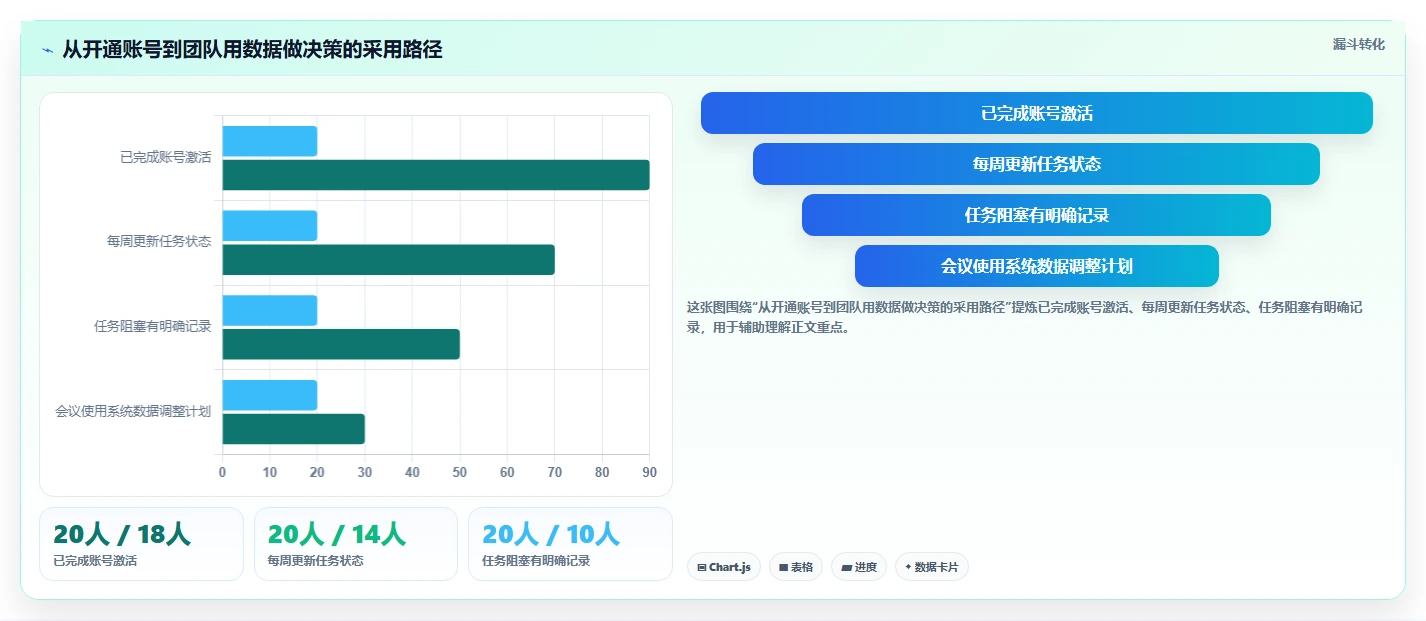Click the light blue bar for 已完成账号激活
Viewport: 1426px width, 621px height.
click(x=269, y=141)
